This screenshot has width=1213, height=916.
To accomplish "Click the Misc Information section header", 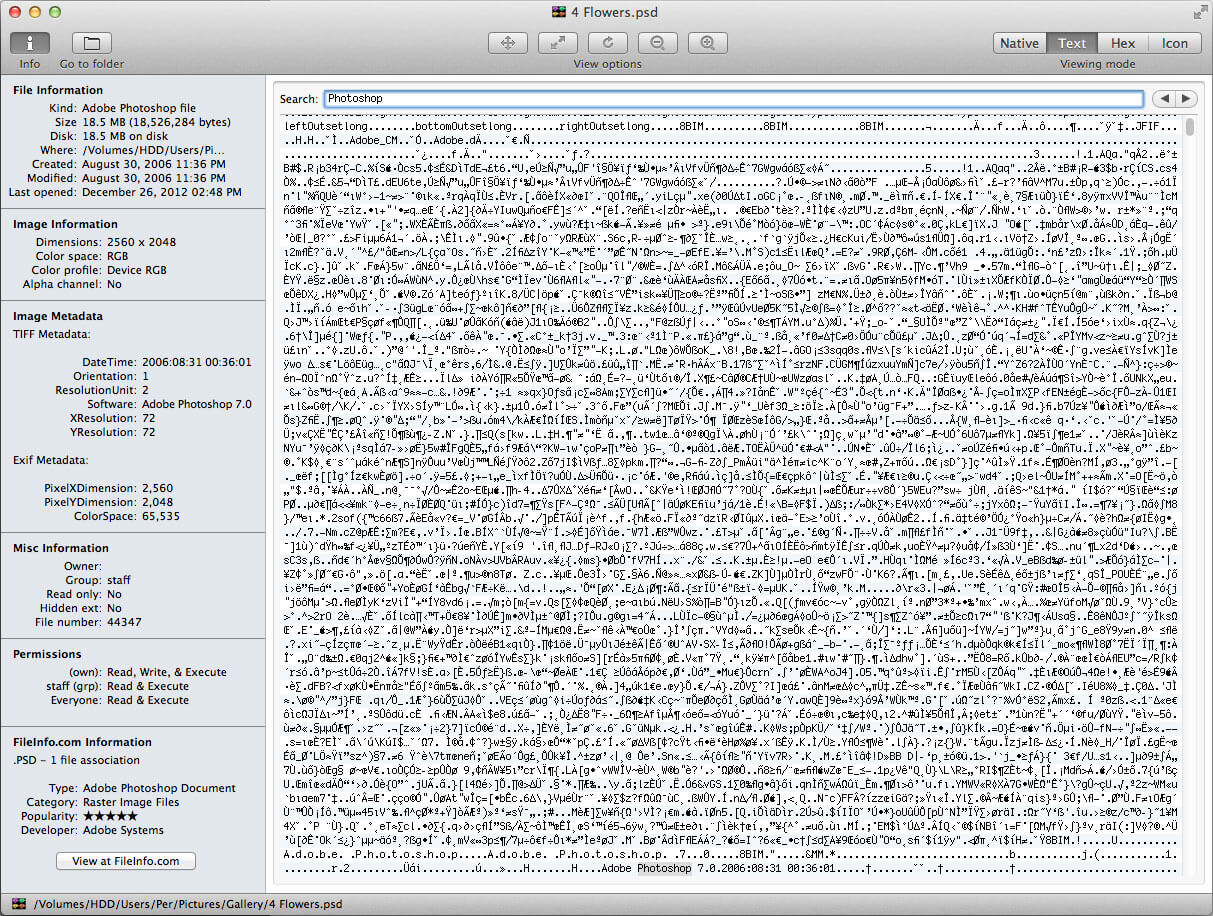I will 61,548.
